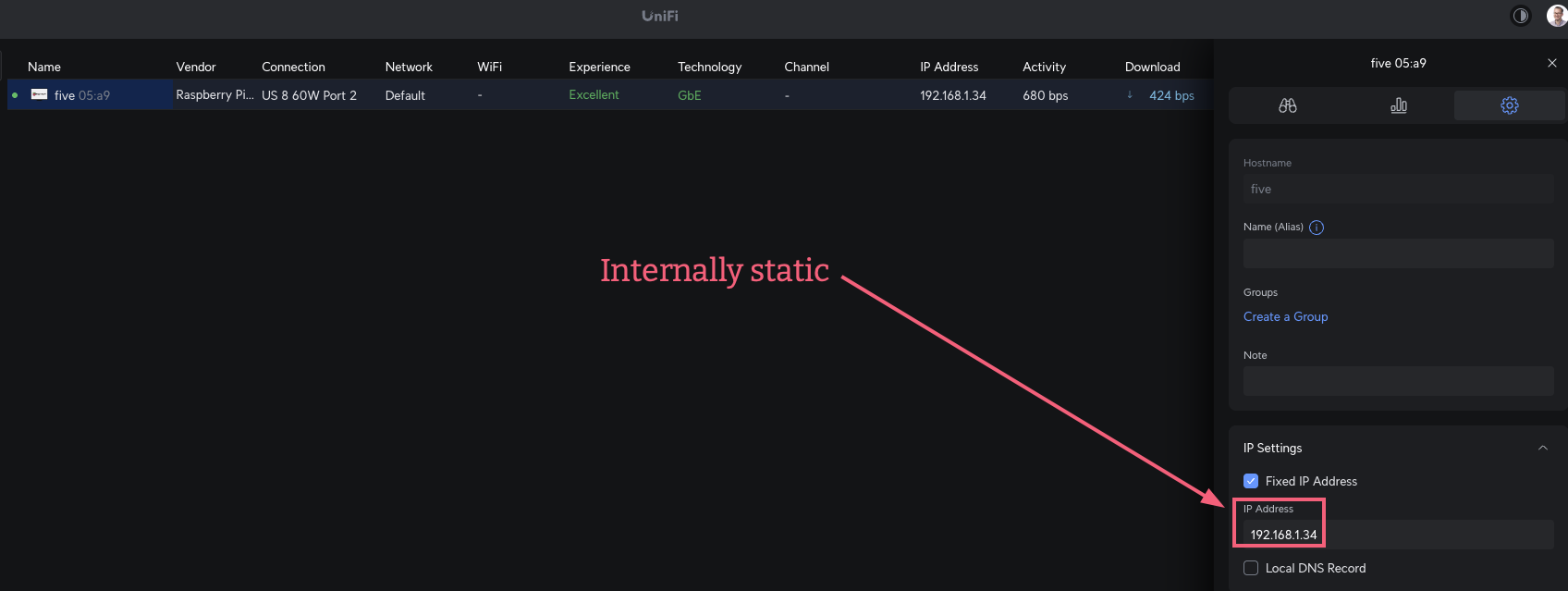Sort clients by Experience column header

[x=599, y=67]
